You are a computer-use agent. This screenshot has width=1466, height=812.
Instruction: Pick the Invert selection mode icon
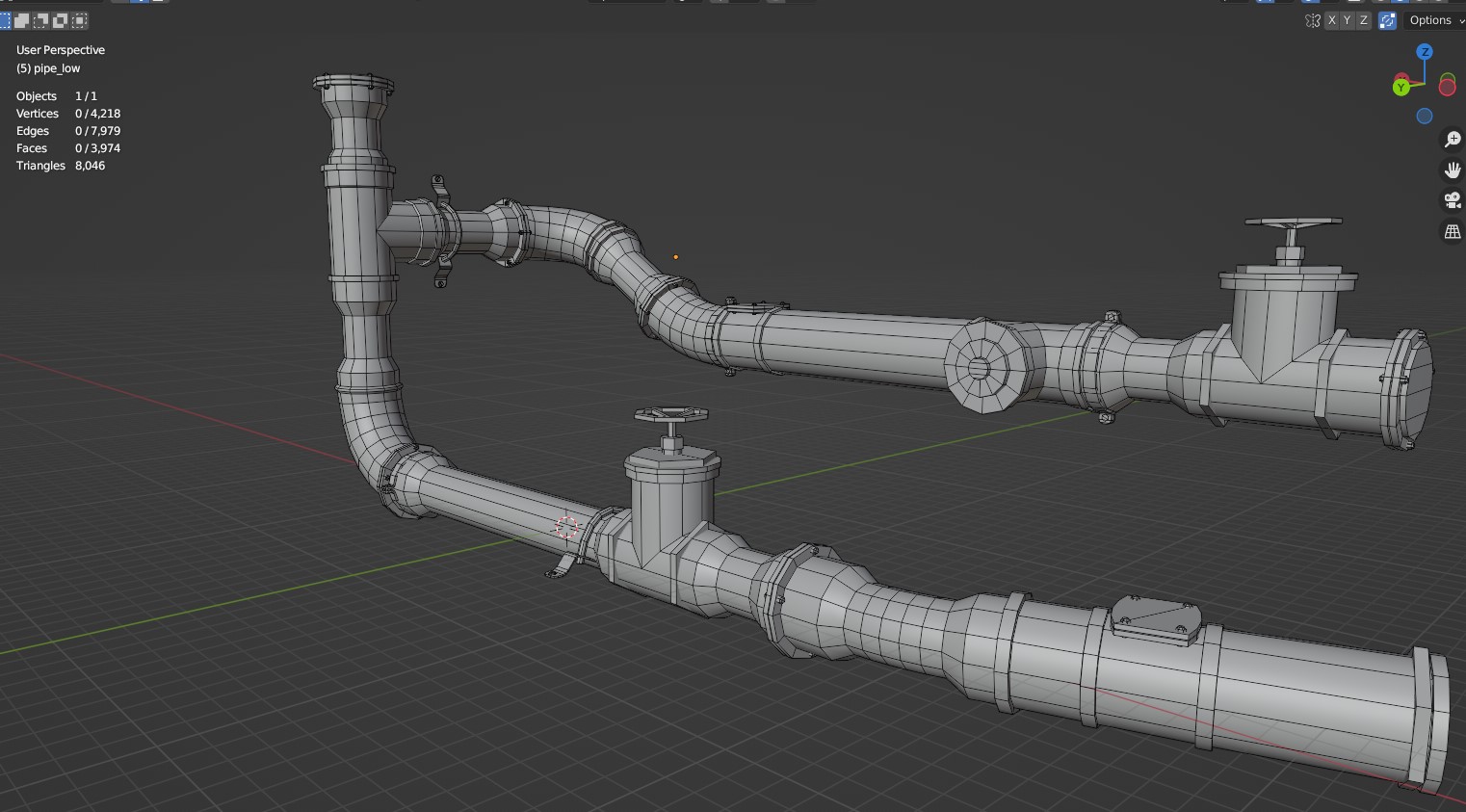coord(61,20)
